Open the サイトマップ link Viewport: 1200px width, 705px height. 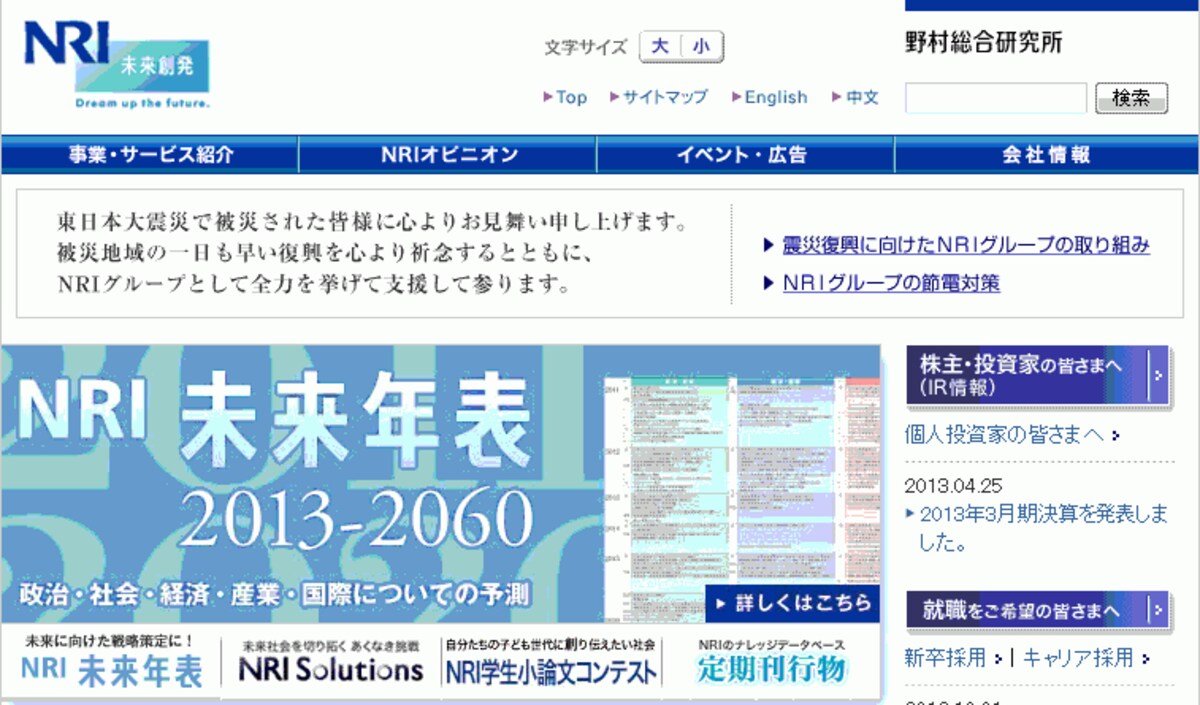point(659,97)
